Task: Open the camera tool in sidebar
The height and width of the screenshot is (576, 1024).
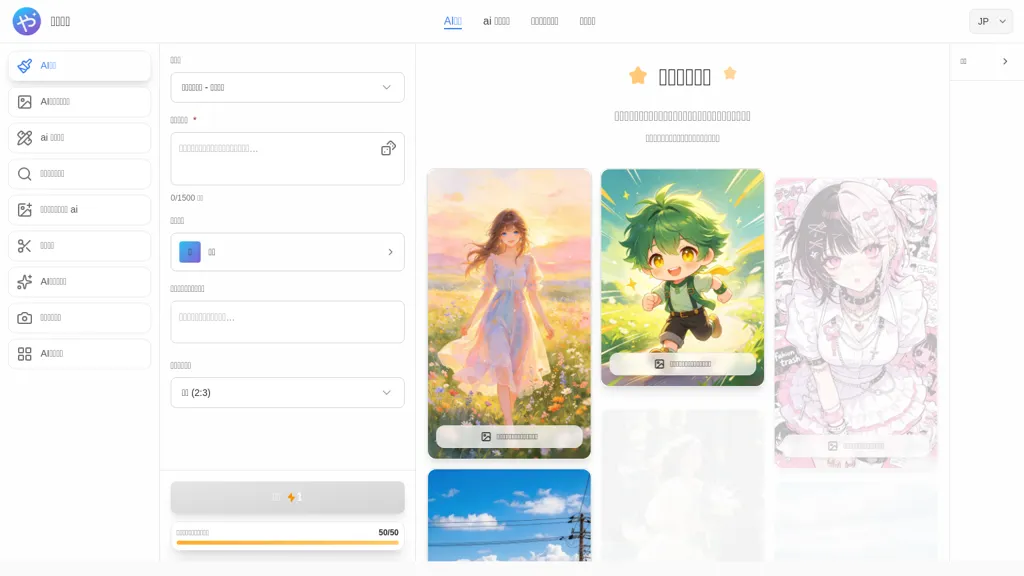Action: click(x=80, y=317)
